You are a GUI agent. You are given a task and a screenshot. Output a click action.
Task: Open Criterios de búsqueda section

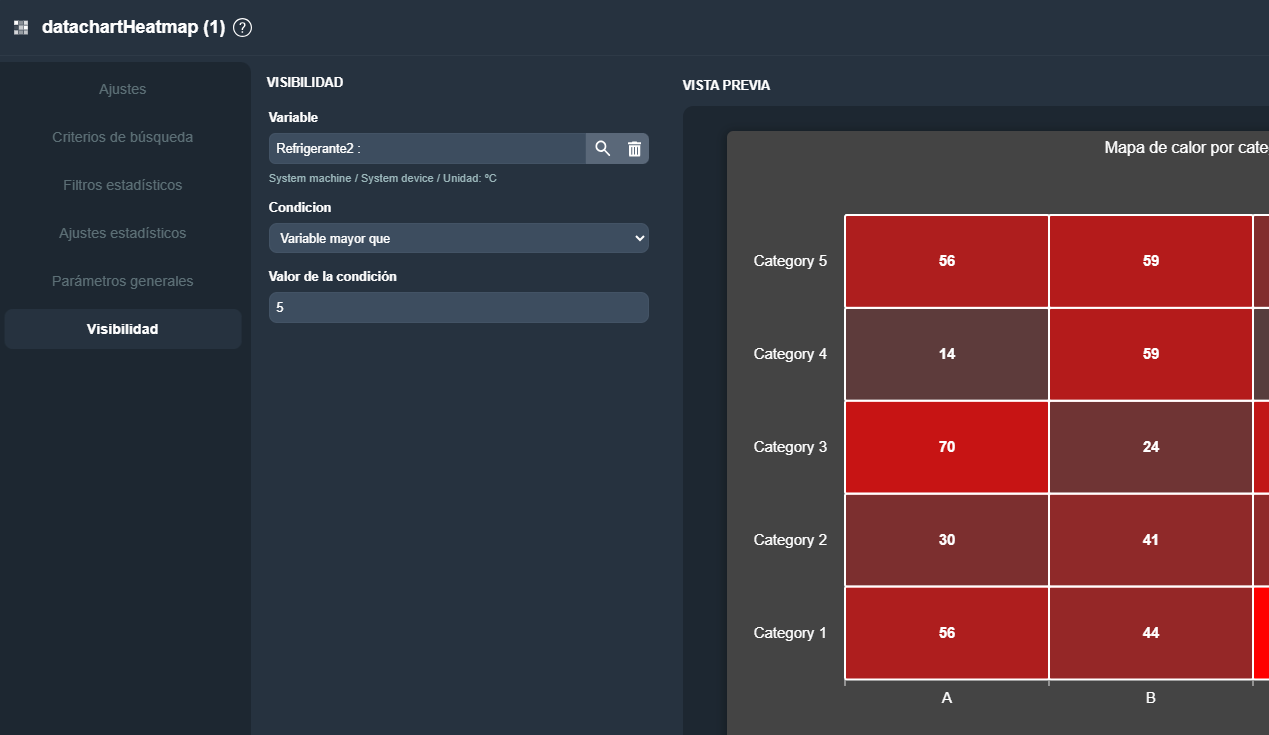(123, 137)
